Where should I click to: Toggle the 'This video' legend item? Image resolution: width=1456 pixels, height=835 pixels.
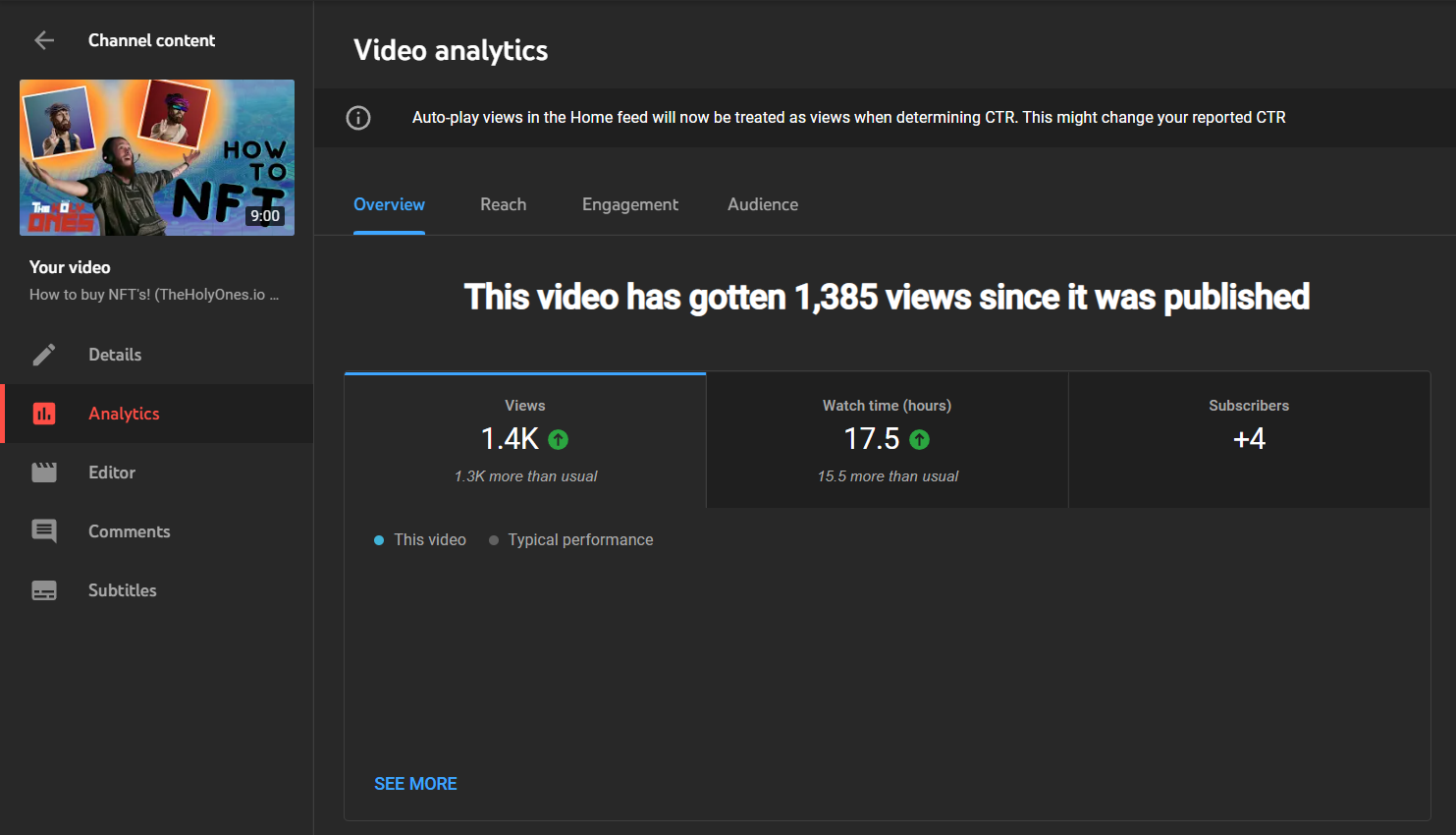[419, 539]
